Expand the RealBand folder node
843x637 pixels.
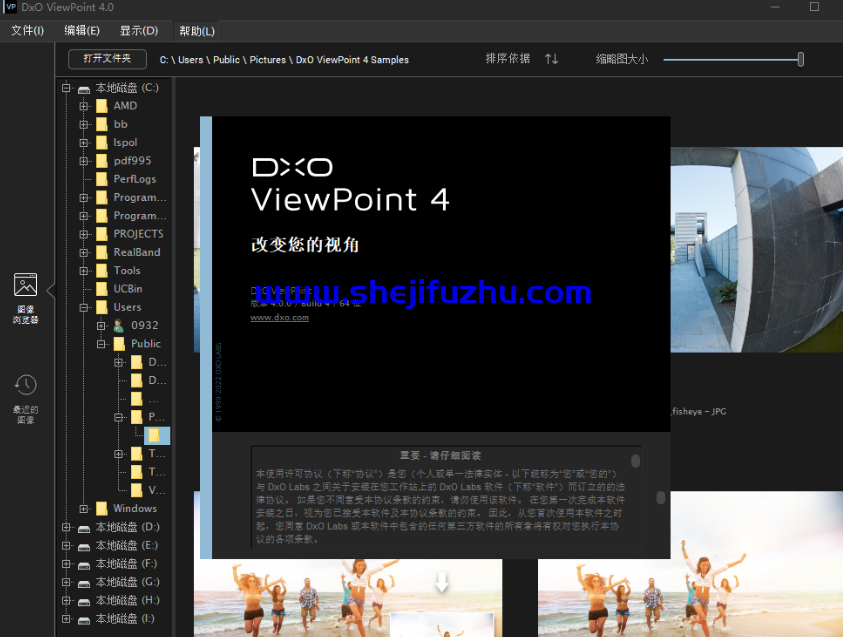point(83,252)
